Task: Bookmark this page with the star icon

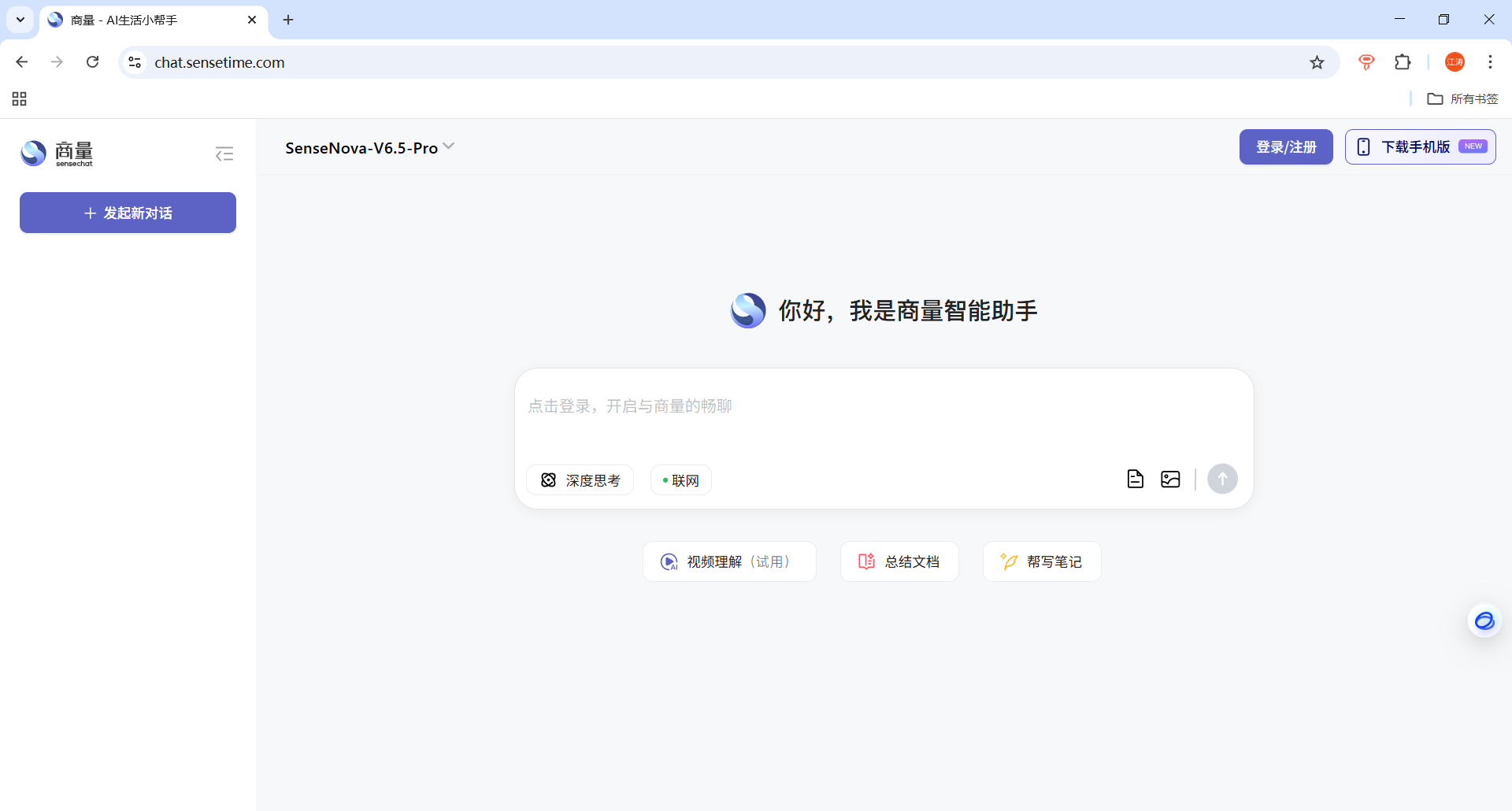Action: coord(1317,62)
